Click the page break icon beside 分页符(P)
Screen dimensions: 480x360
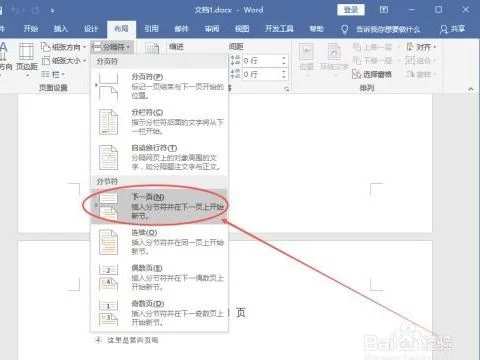click(109, 87)
